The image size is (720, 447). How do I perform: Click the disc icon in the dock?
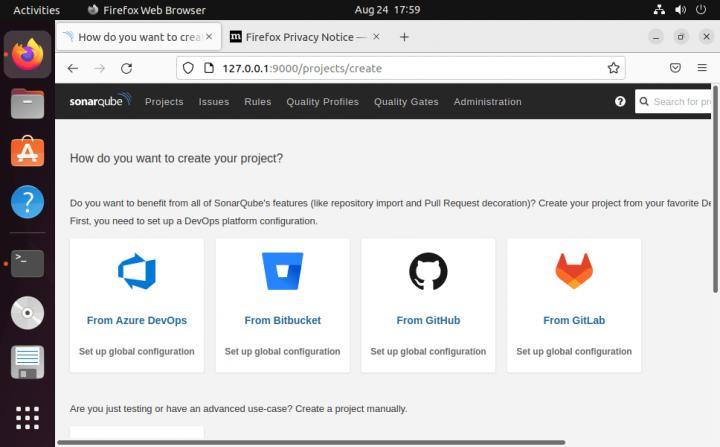(28, 313)
